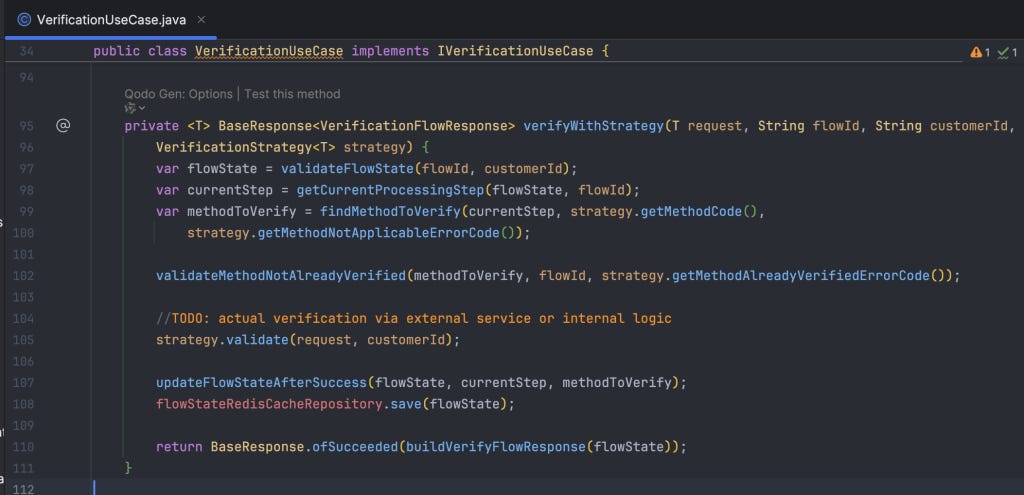The width and height of the screenshot is (1024, 495).
Task: Click getMethodAlreadyVerifiedErrorCode call
Action: coord(800,276)
